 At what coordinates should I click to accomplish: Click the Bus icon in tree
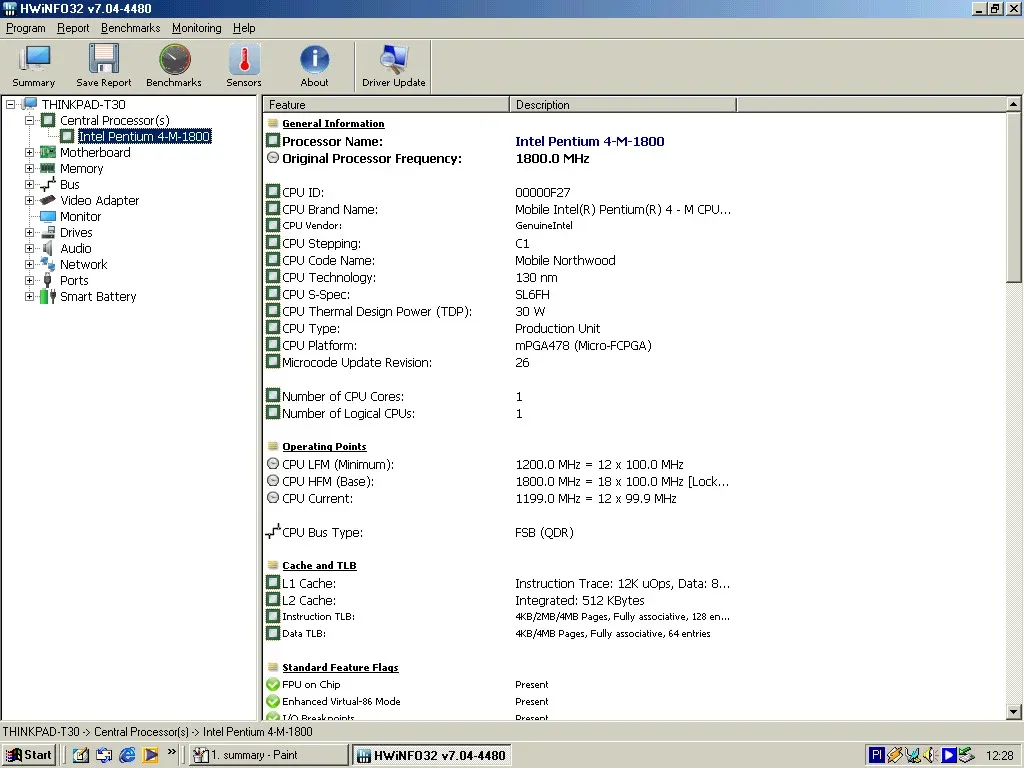pyautogui.click(x=48, y=184)
